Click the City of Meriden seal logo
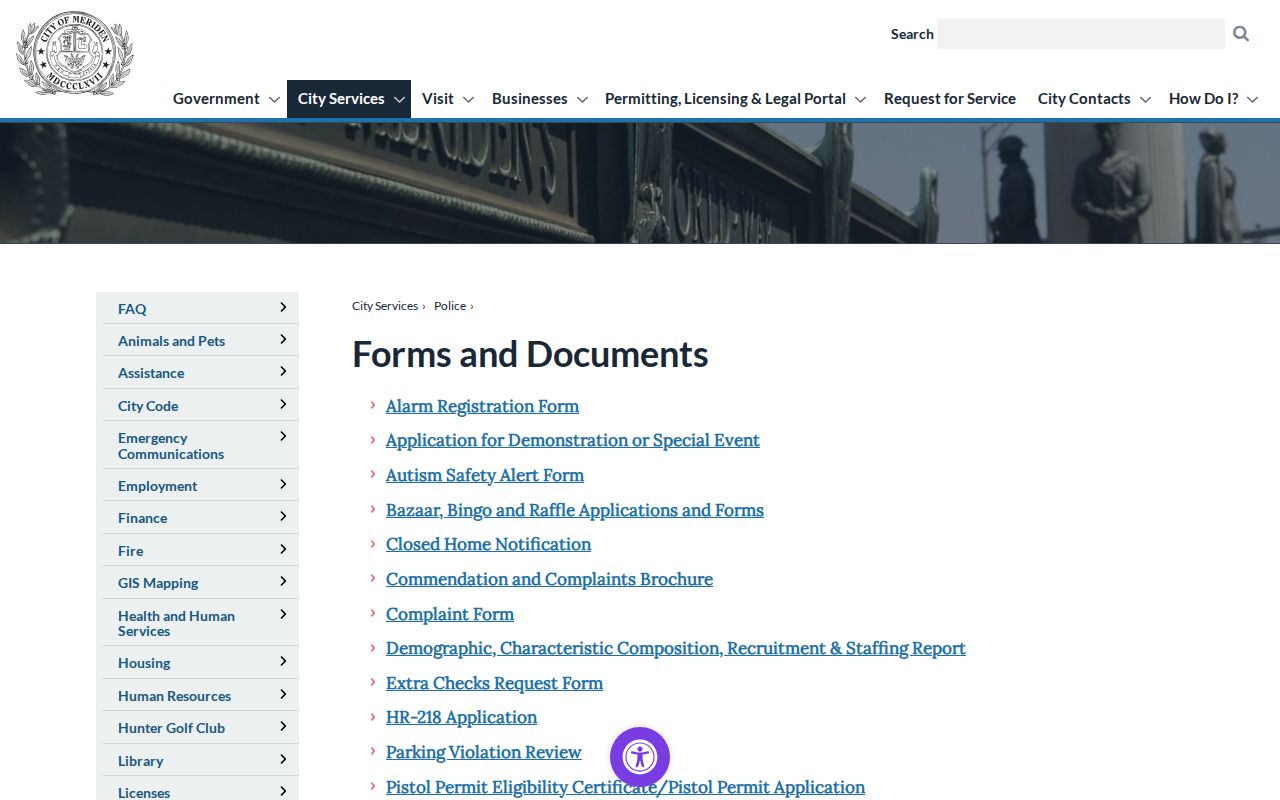The height and width of the screenshot is (800, 1280). tap(75, 53)
